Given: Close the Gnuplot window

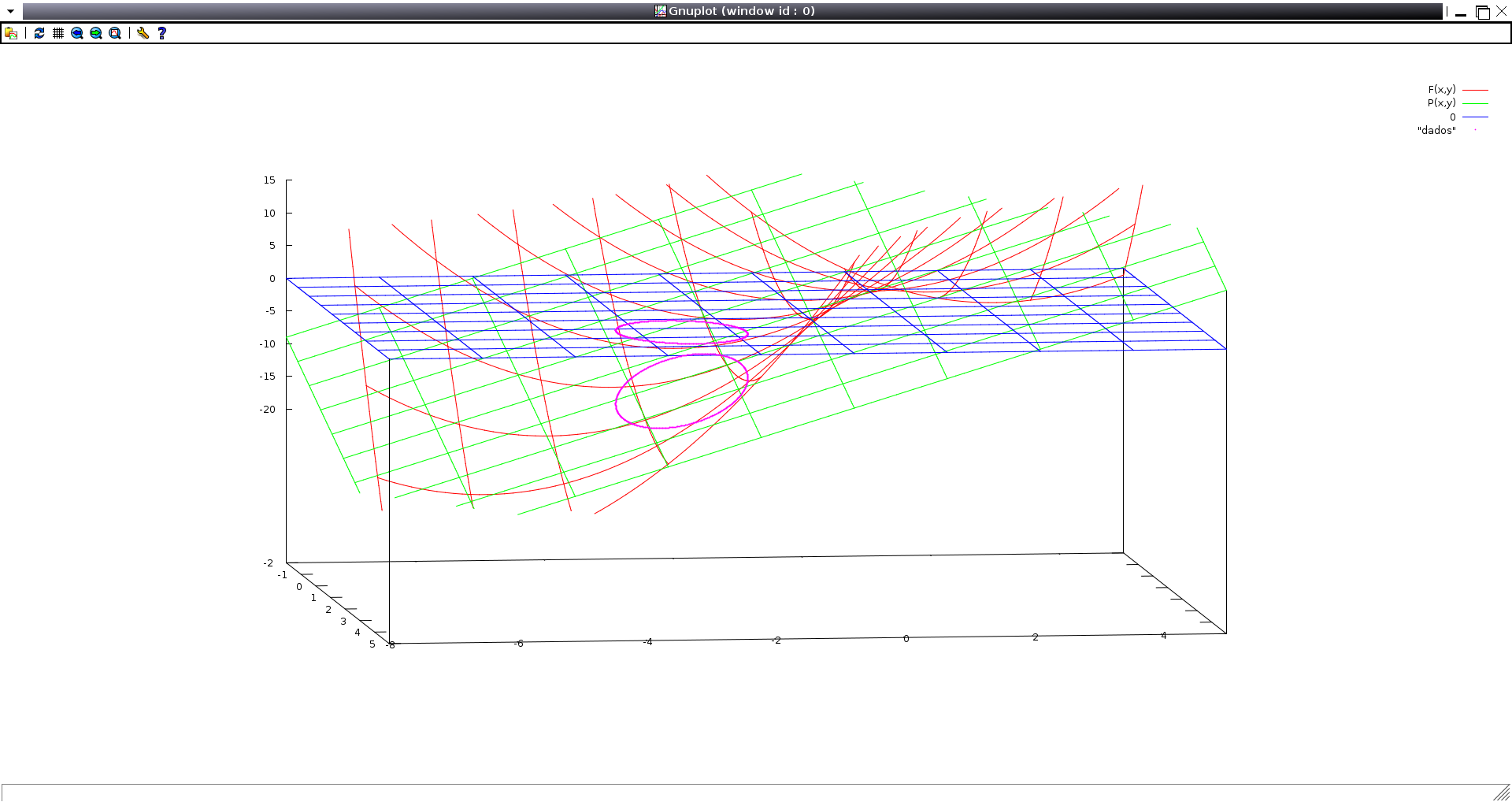Looking at the screenshot, I should [1502, 12].
